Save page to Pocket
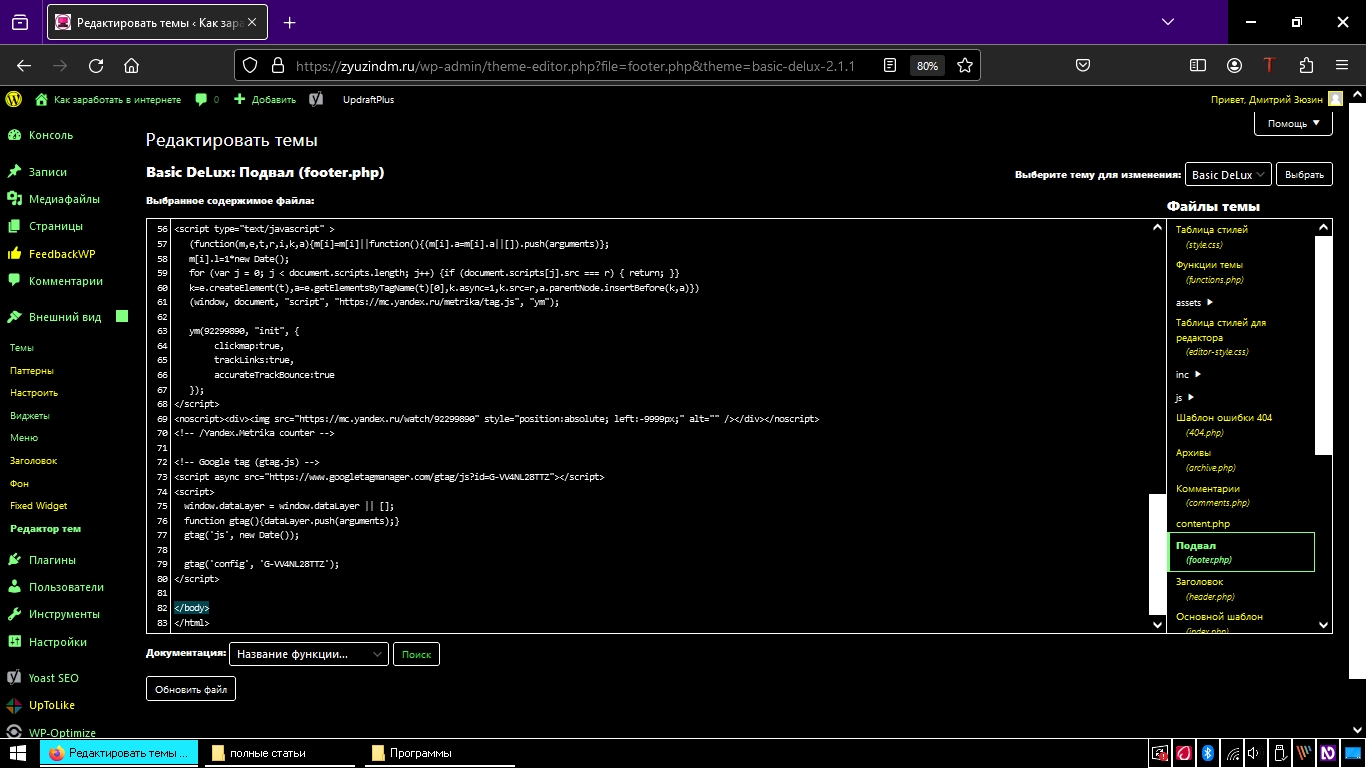The image size is (1366, 768). (1083, 66)
